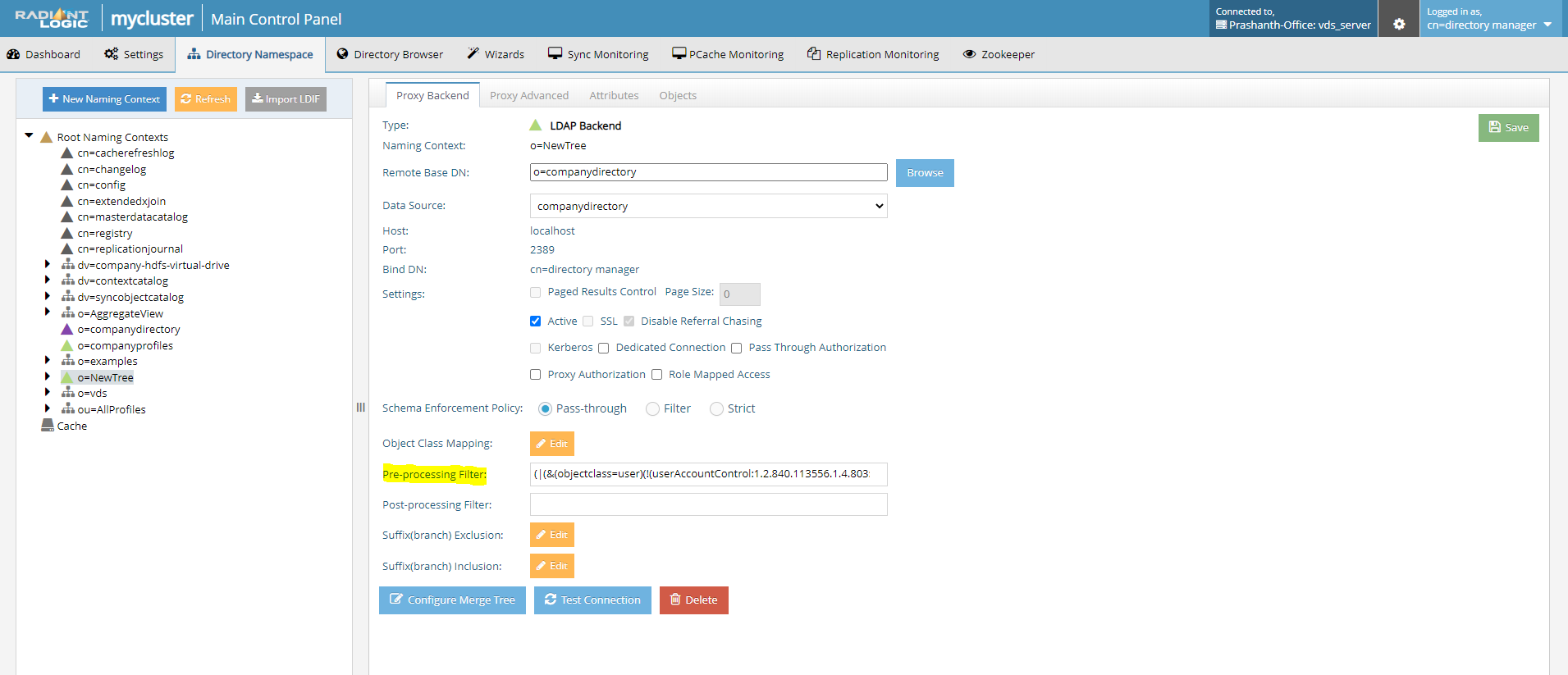Click Edit for Object Class Mapping
Viewport: 1568px width, 675px height.
click(x=552, y=444)
